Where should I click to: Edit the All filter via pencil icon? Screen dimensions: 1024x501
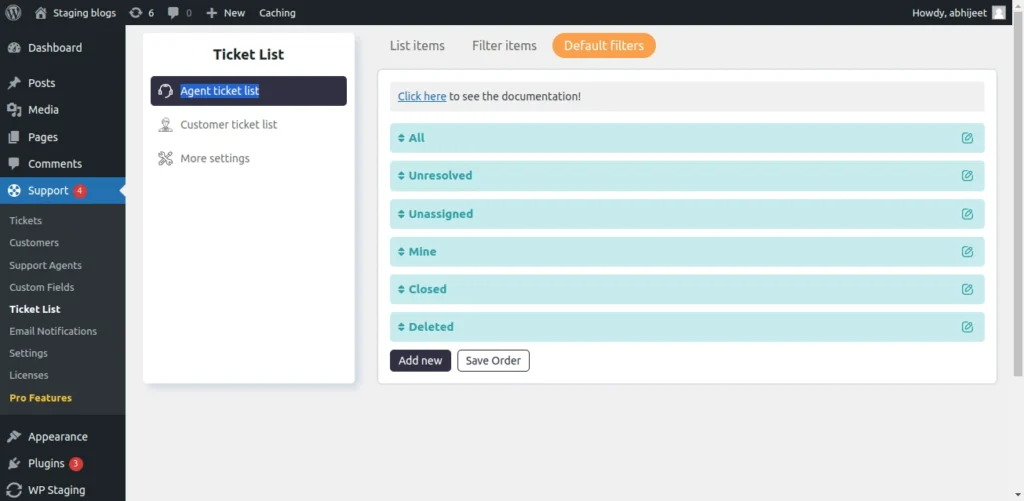coord(967,138)
